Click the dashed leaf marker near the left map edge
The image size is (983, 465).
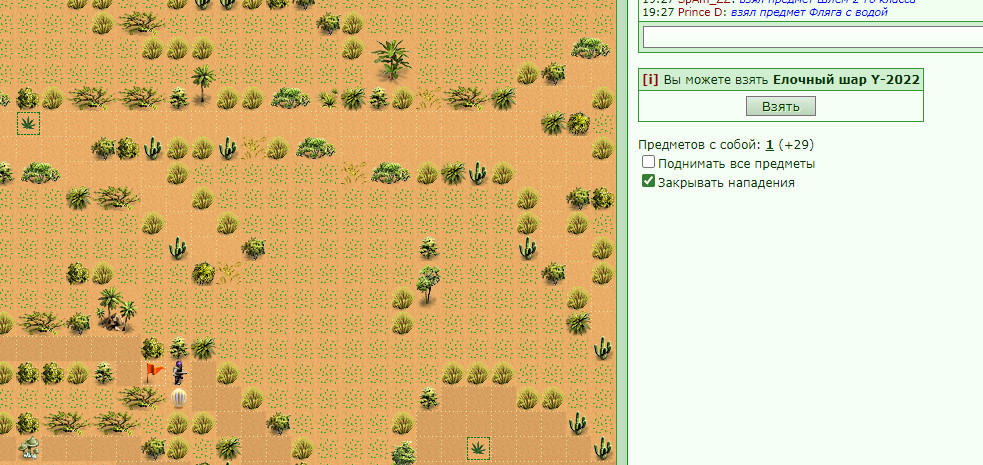[x=28, y=123]
